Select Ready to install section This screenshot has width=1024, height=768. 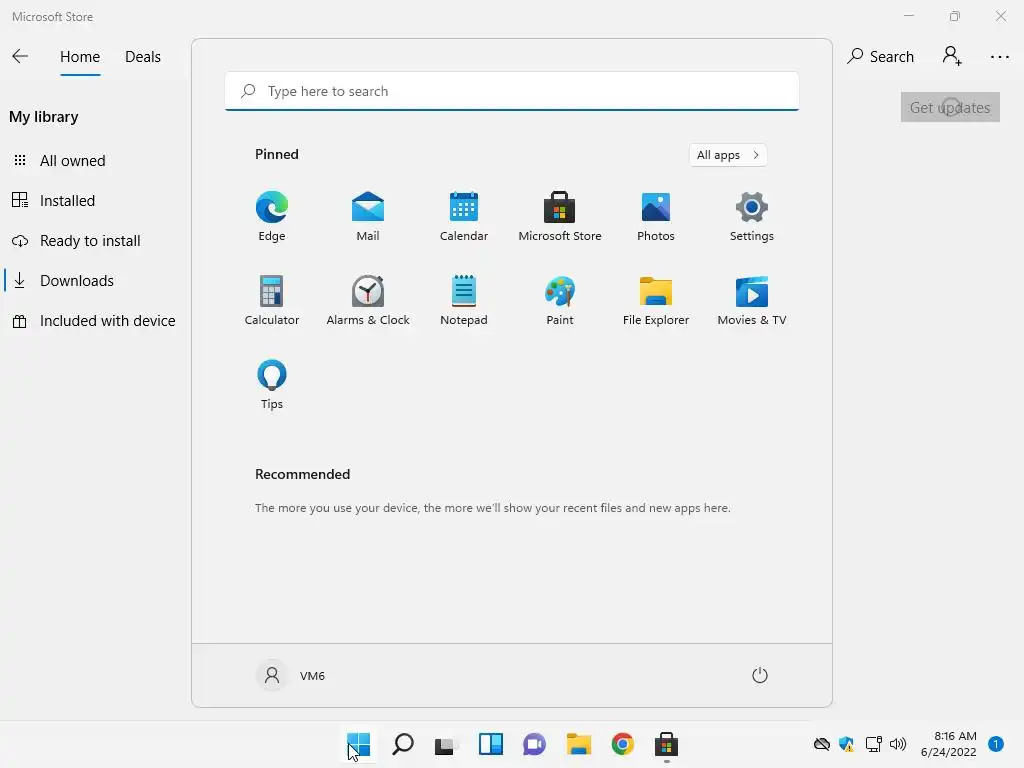click(91, 240)
